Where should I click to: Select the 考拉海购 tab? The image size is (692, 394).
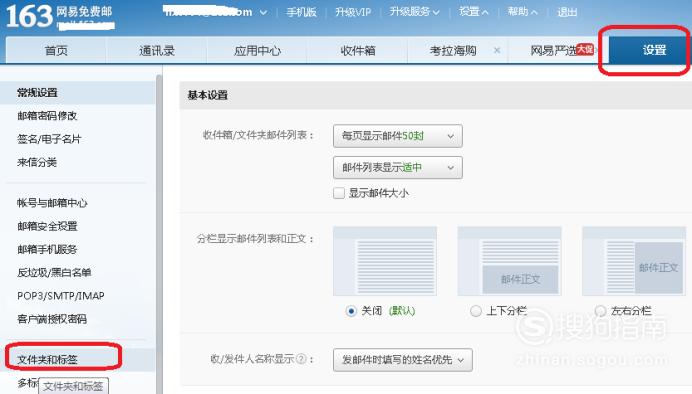(453, 51)
